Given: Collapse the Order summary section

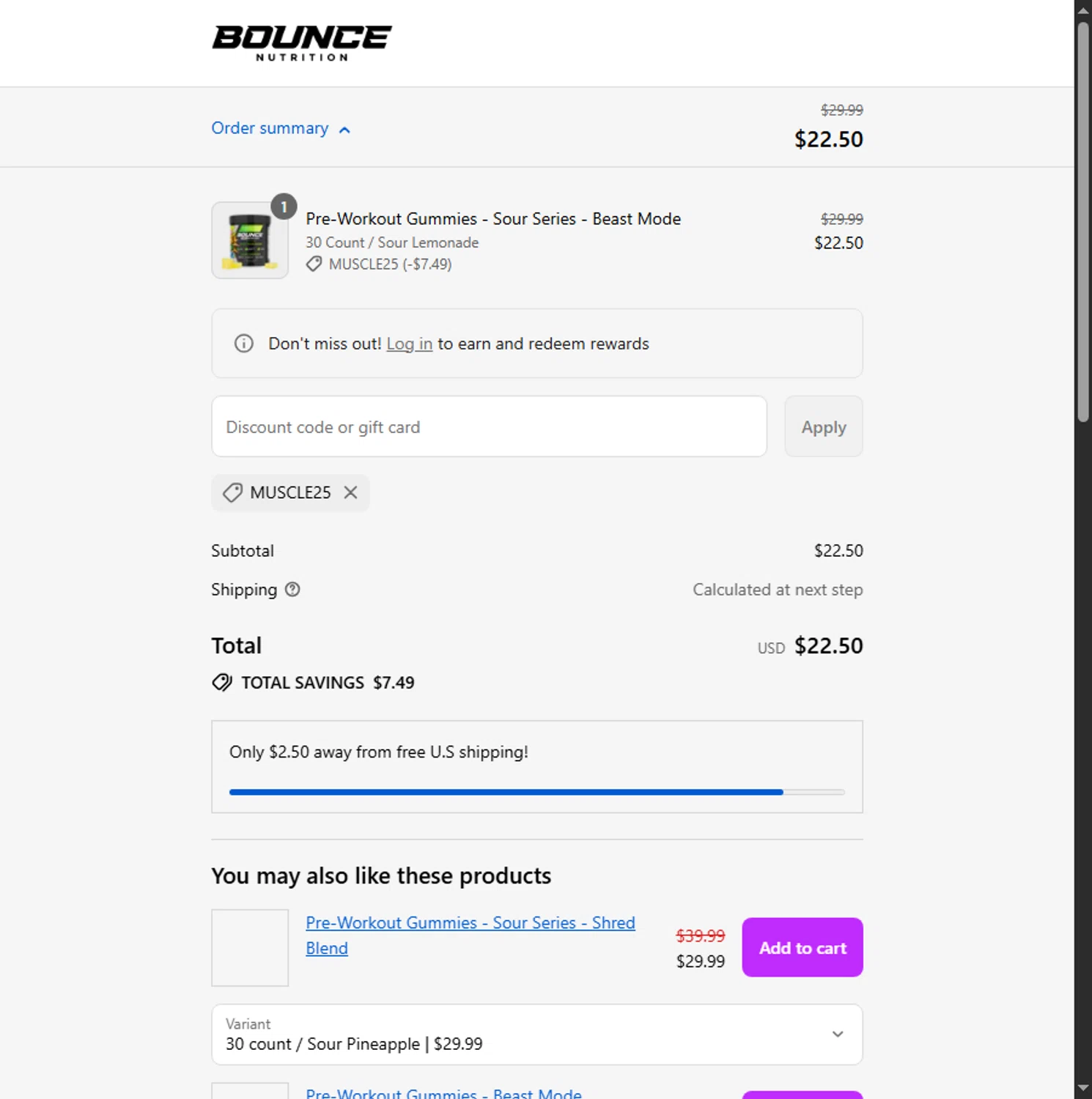Looking at the screenshot, I should 281,128.
